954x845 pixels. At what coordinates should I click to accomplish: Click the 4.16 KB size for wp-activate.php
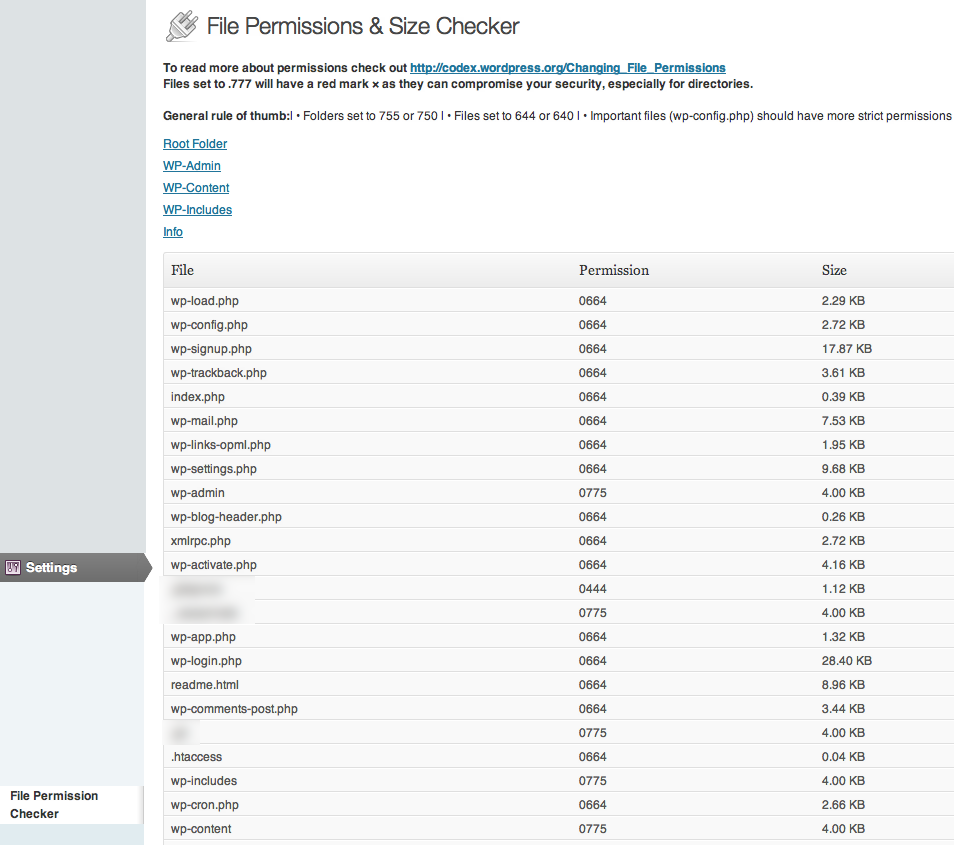click(x=843, y=565)
